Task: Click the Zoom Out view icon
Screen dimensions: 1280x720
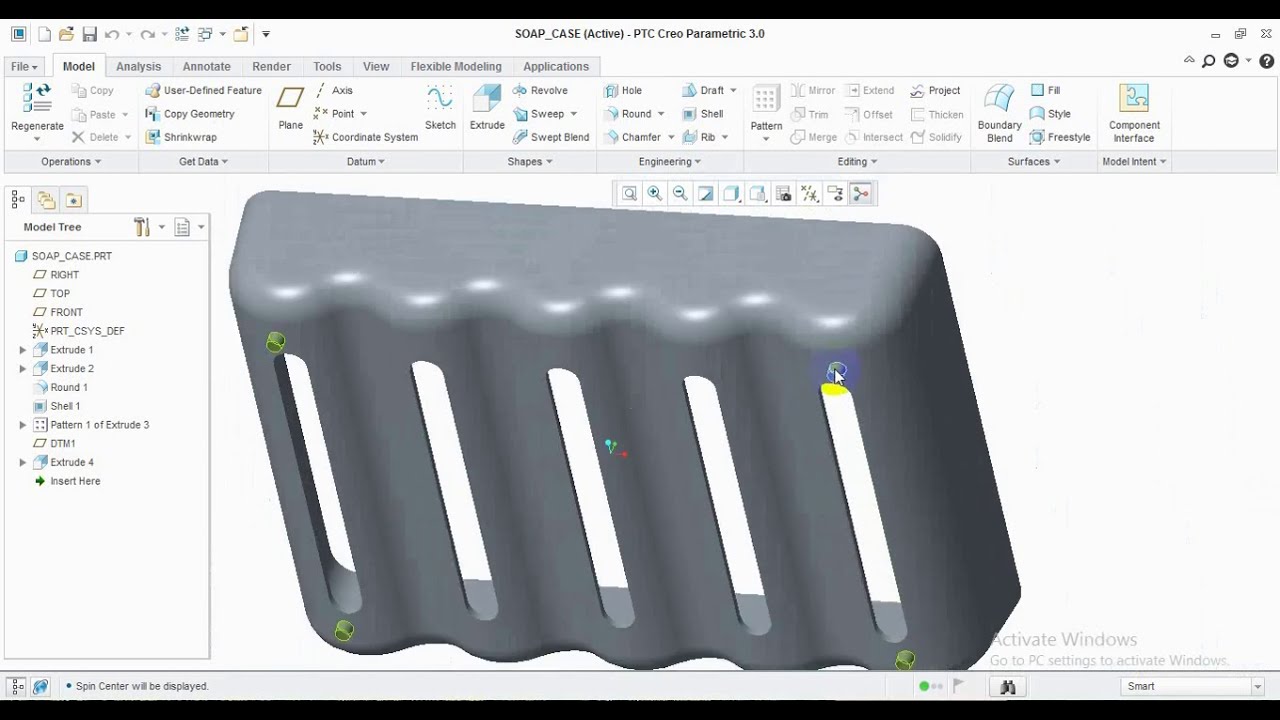Action: point(680,194)
